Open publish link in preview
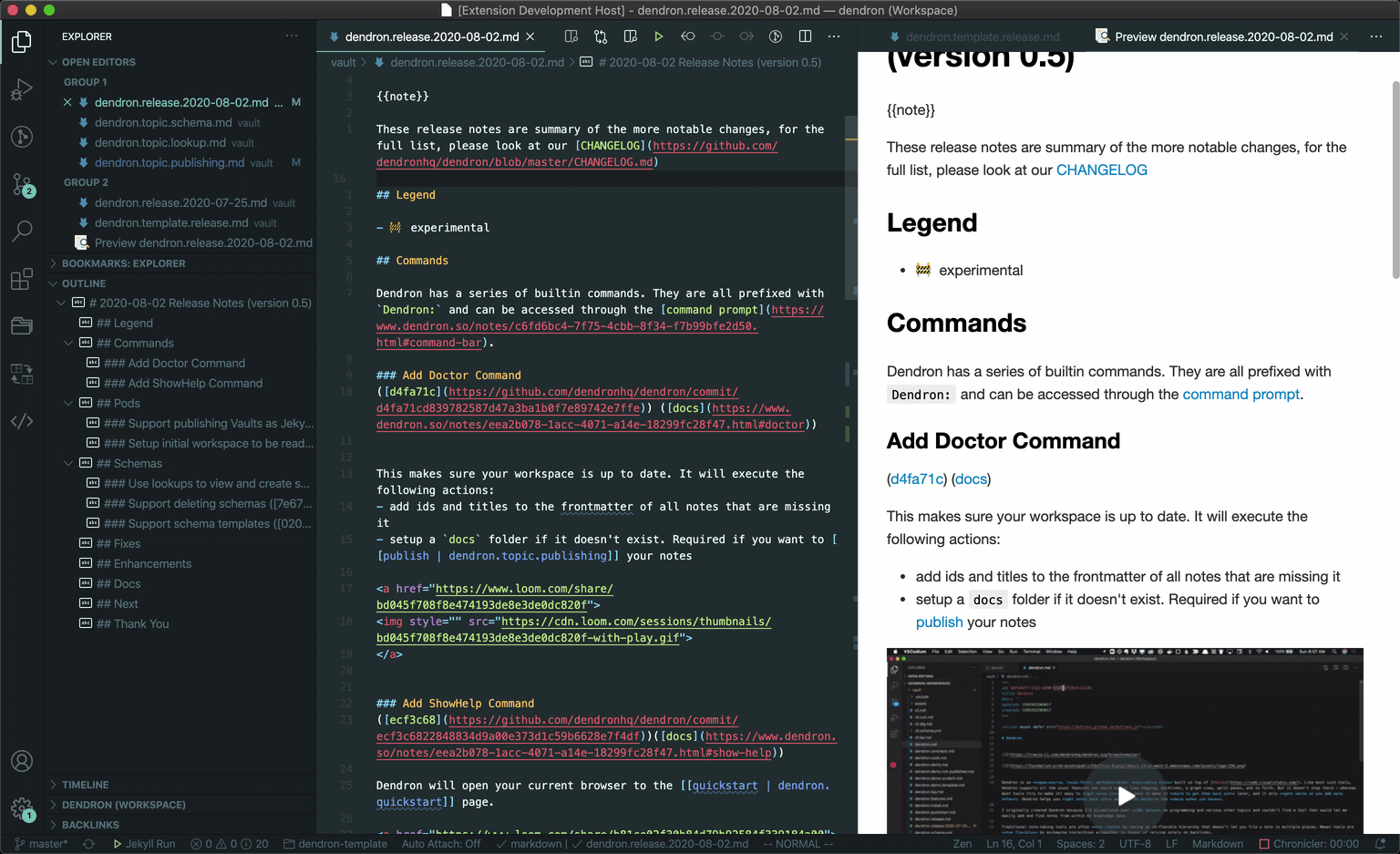Image resolution: width=1400 pixels, height=854 pixels. pyautogui.click(x=939, y=622)
